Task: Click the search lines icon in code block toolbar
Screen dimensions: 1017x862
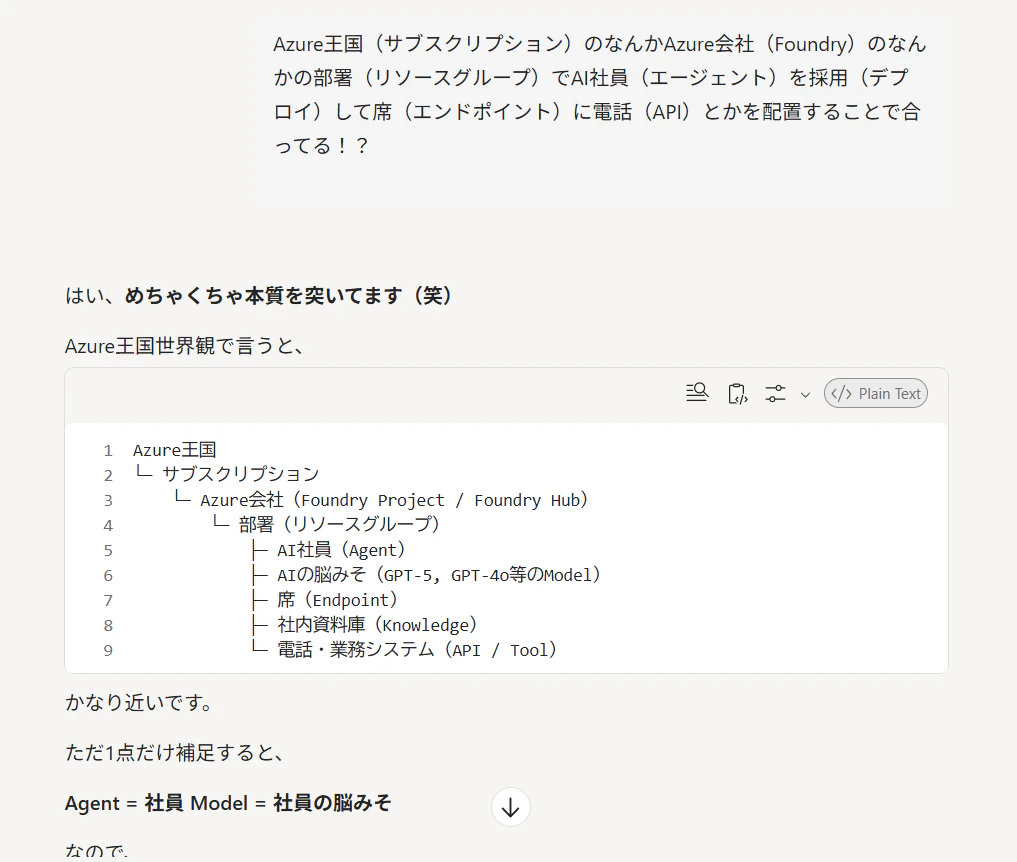Action: [x=697, y=393]
